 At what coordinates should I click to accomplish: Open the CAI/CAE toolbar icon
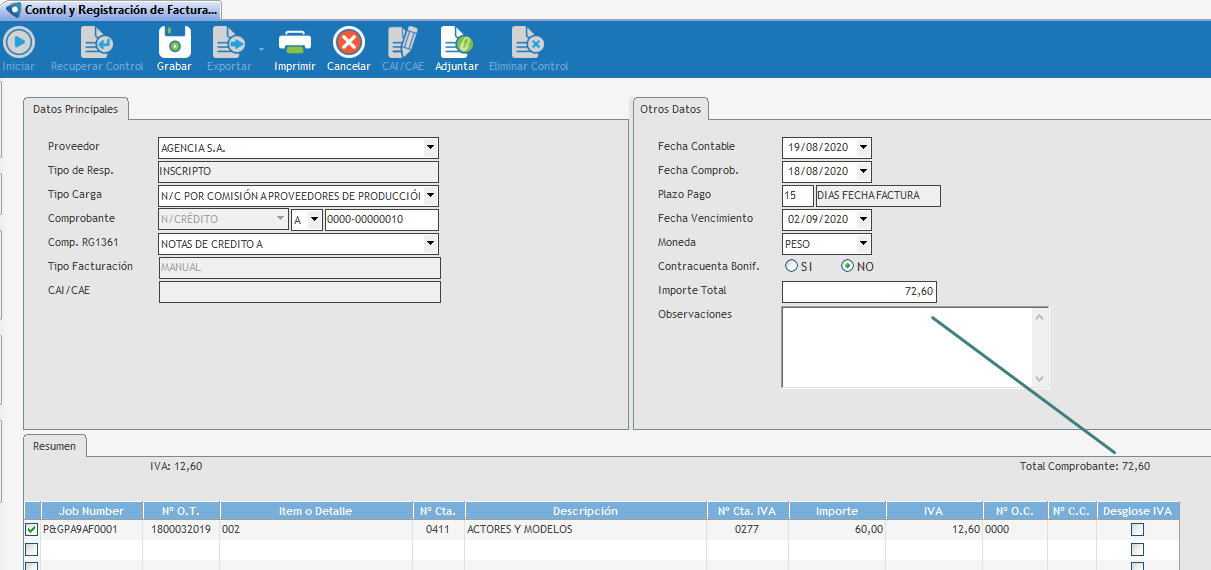pyautogui.click(x=403, y=42)
